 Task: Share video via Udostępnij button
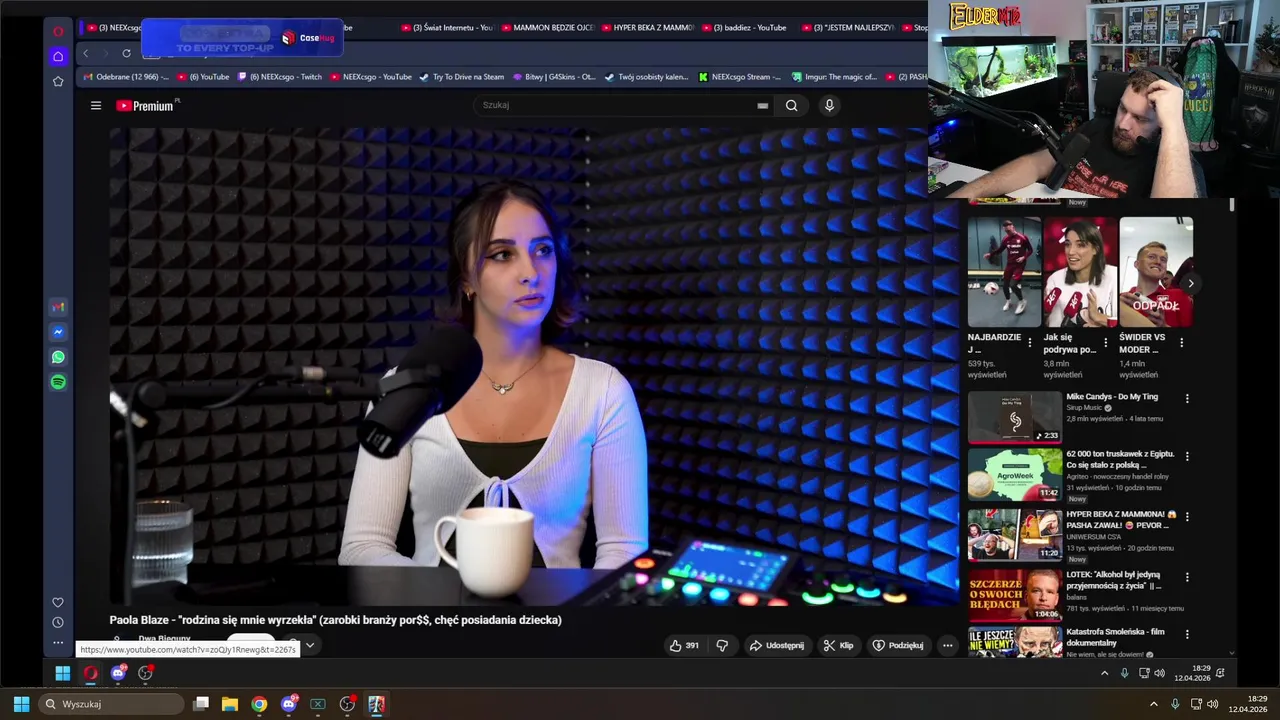(777, 645)
